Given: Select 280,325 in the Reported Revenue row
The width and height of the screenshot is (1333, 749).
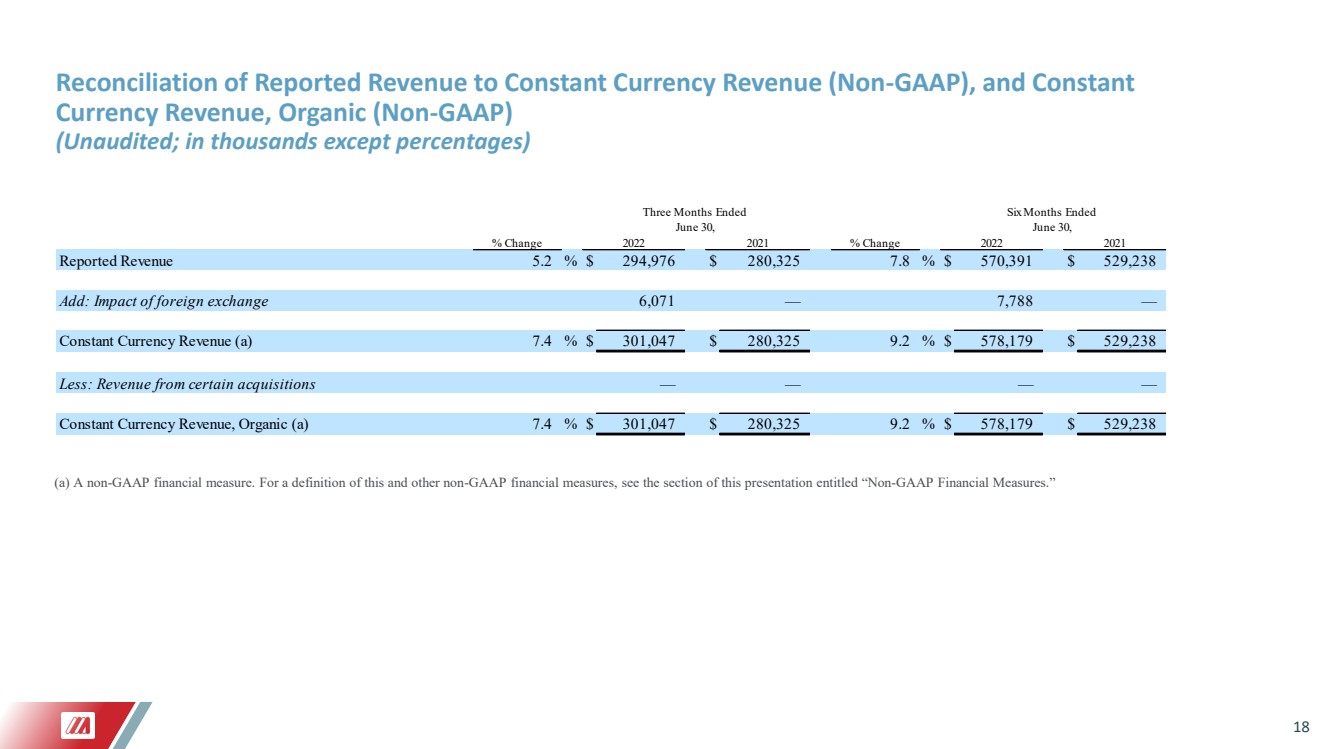Looking at the screenshot, I should [x=776, y=261].
